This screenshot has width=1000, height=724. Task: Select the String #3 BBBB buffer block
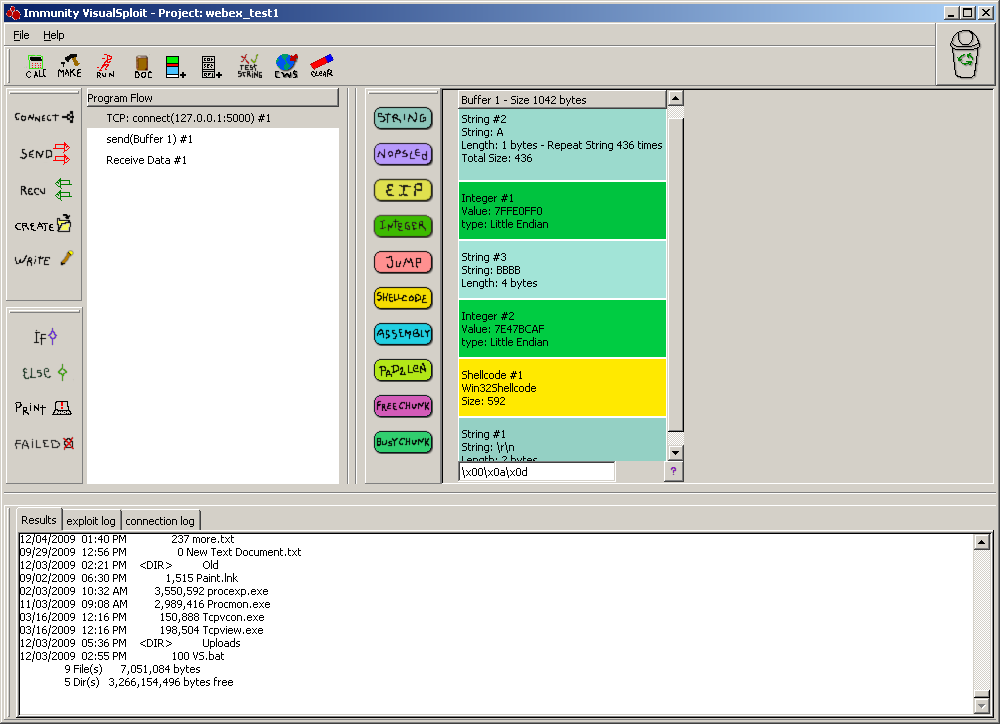click(x=562, y=270)
